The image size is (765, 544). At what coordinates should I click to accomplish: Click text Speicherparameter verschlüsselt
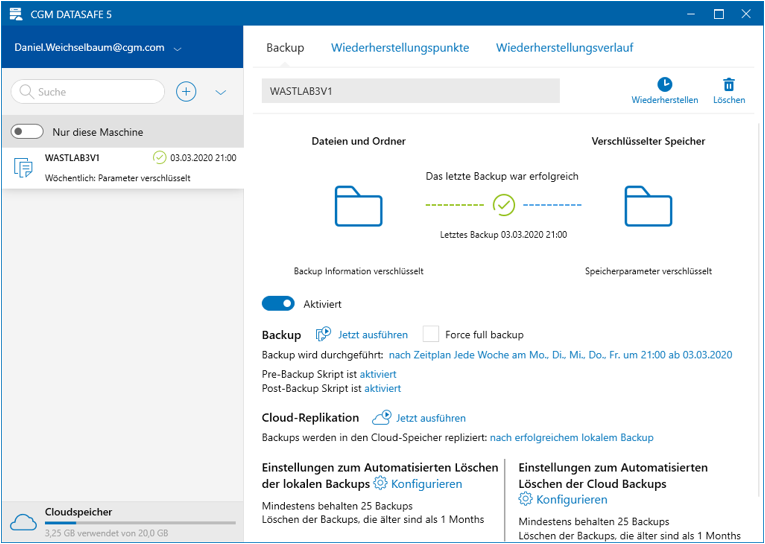click(648, 271)
